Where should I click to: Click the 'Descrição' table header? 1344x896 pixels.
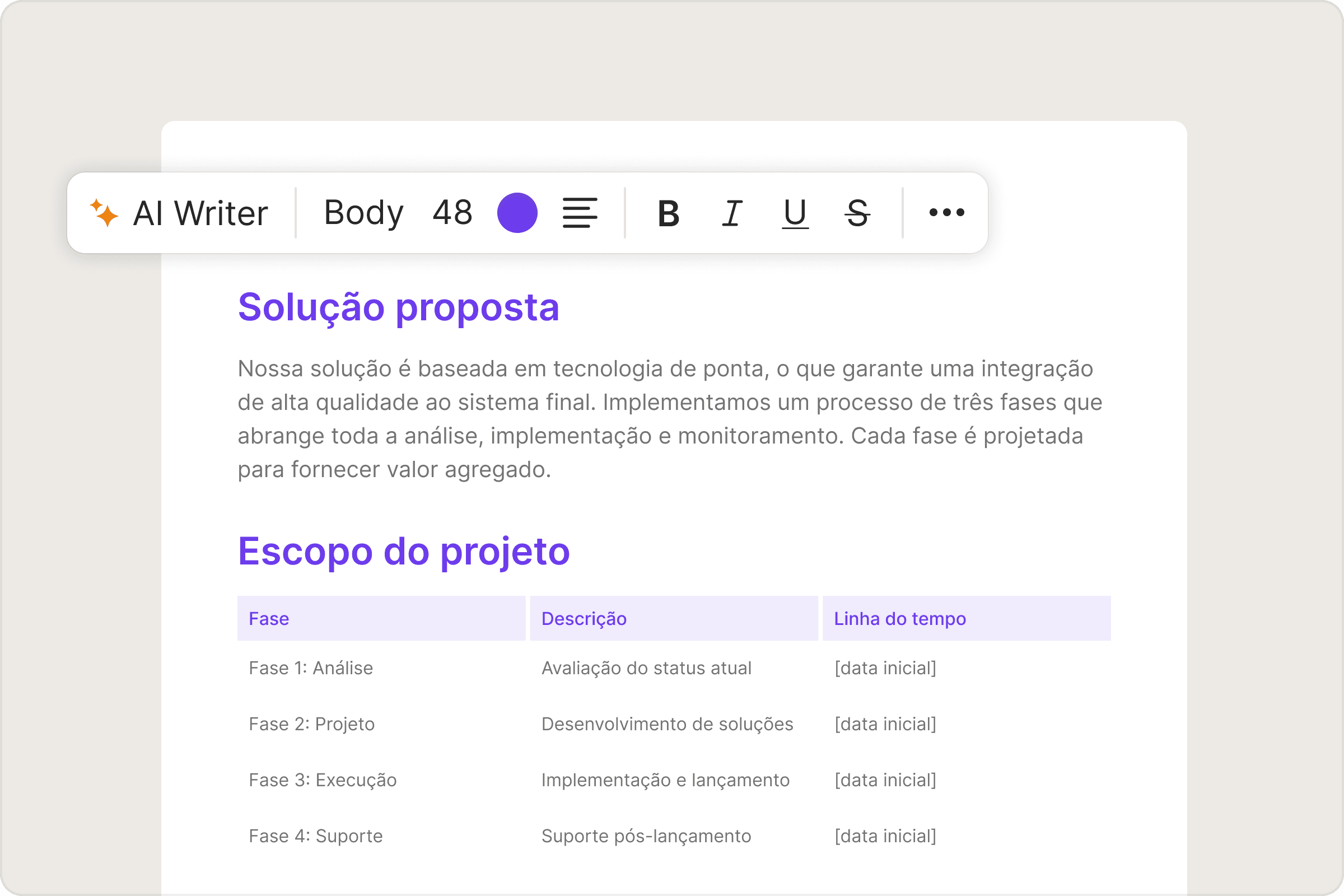(x=674, y=618)
